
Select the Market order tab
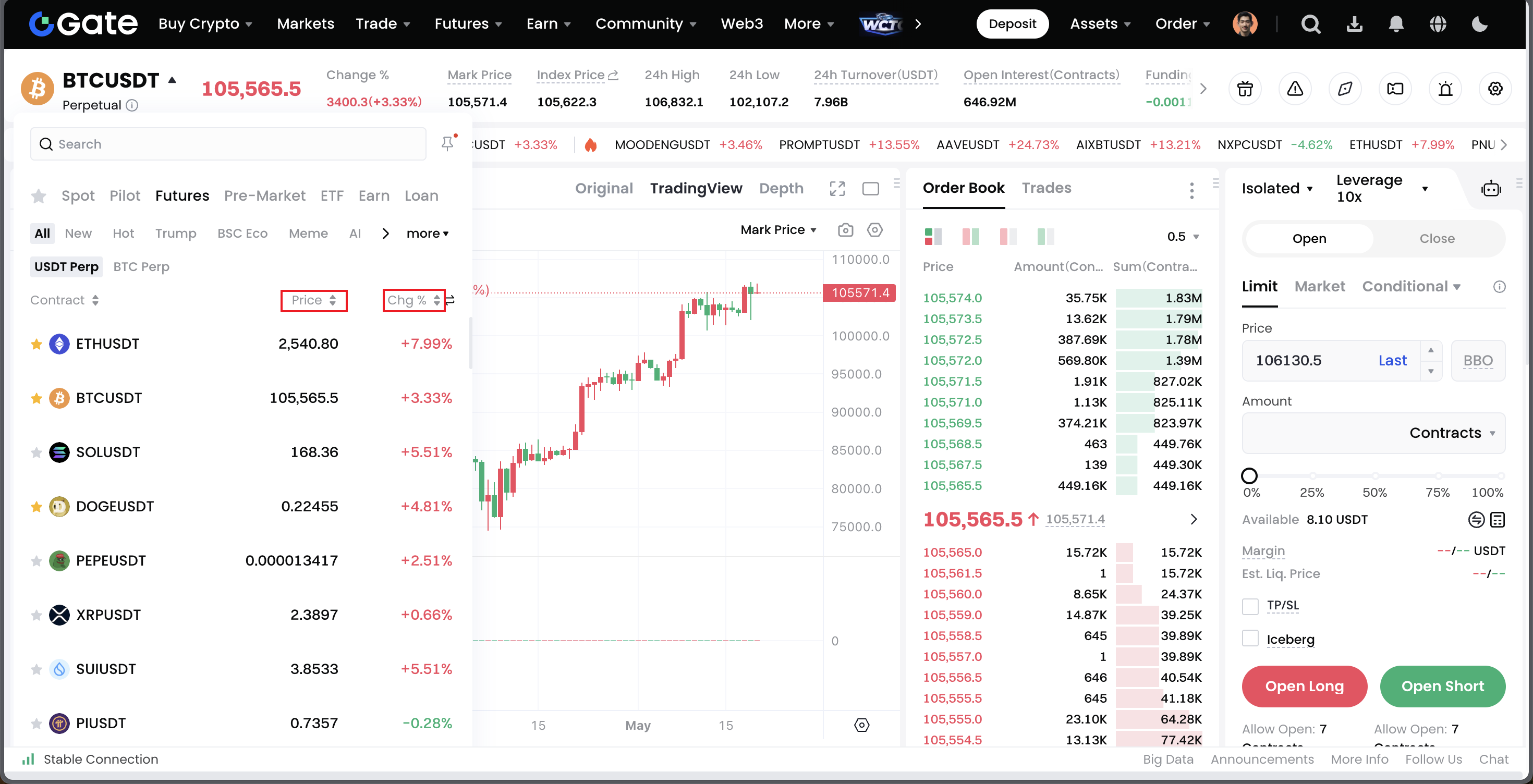click(x=1319, y=287)
